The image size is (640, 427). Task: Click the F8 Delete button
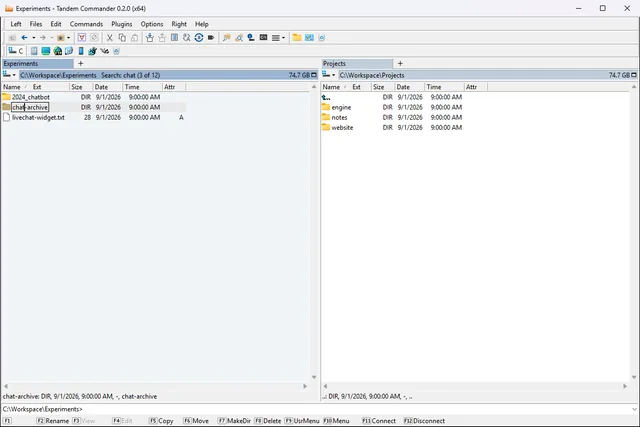click(268, 421)
